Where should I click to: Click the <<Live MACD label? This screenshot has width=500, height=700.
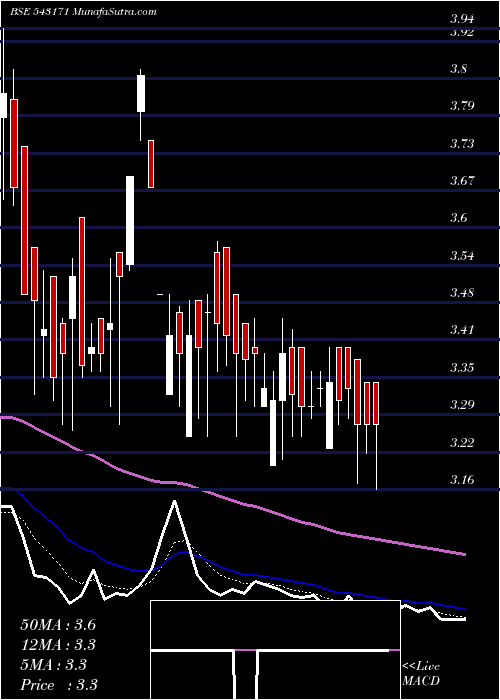tap(421, 674)
